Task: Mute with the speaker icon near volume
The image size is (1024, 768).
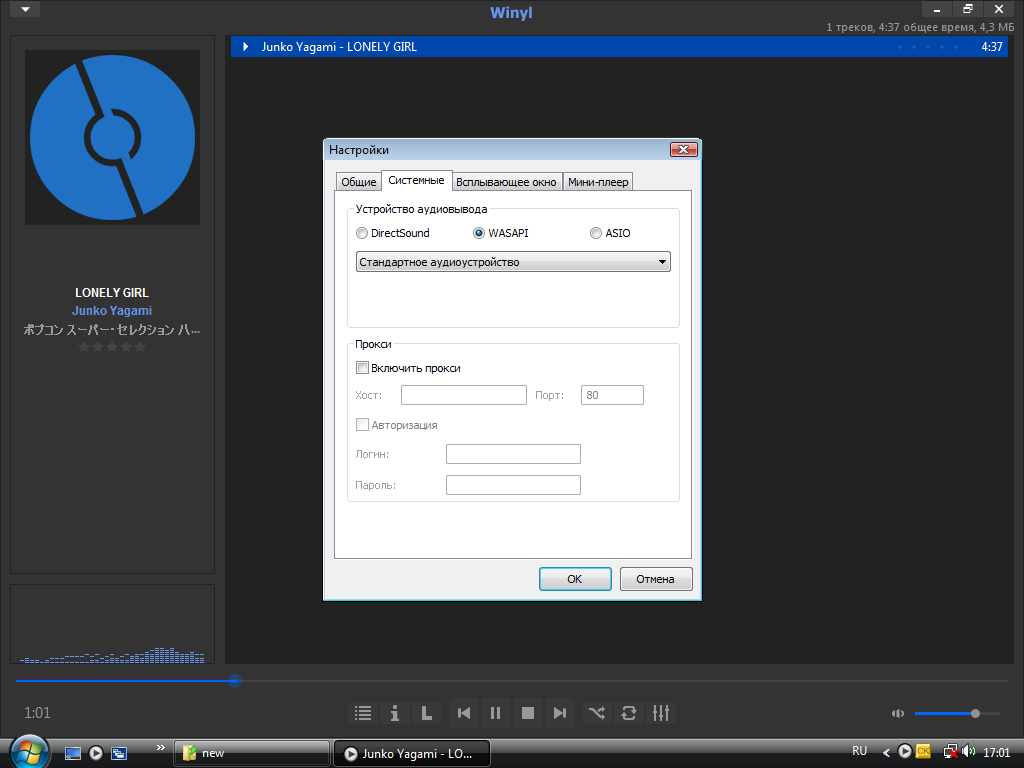Action: click(899, 713)
